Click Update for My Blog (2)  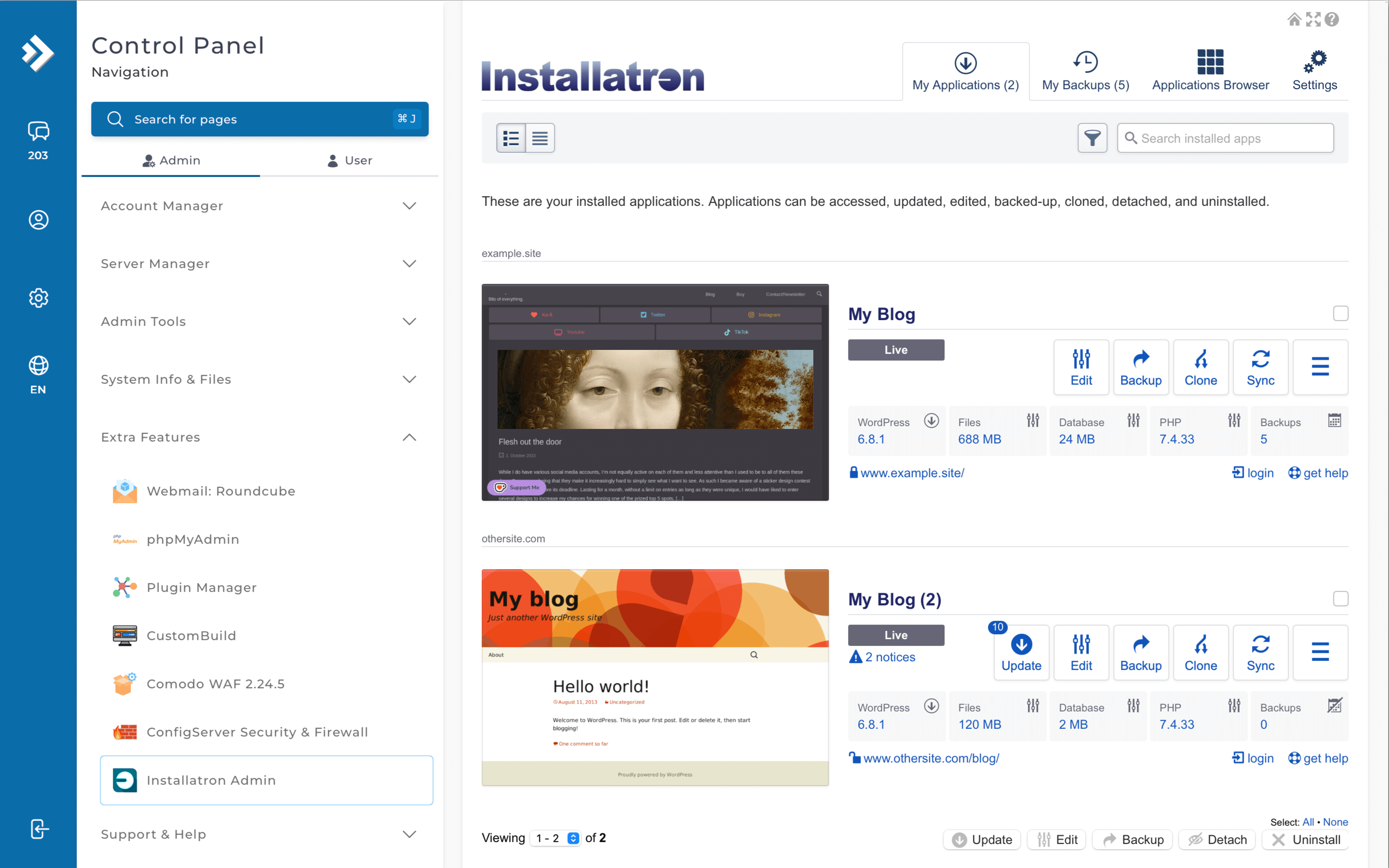point(1022,653)
